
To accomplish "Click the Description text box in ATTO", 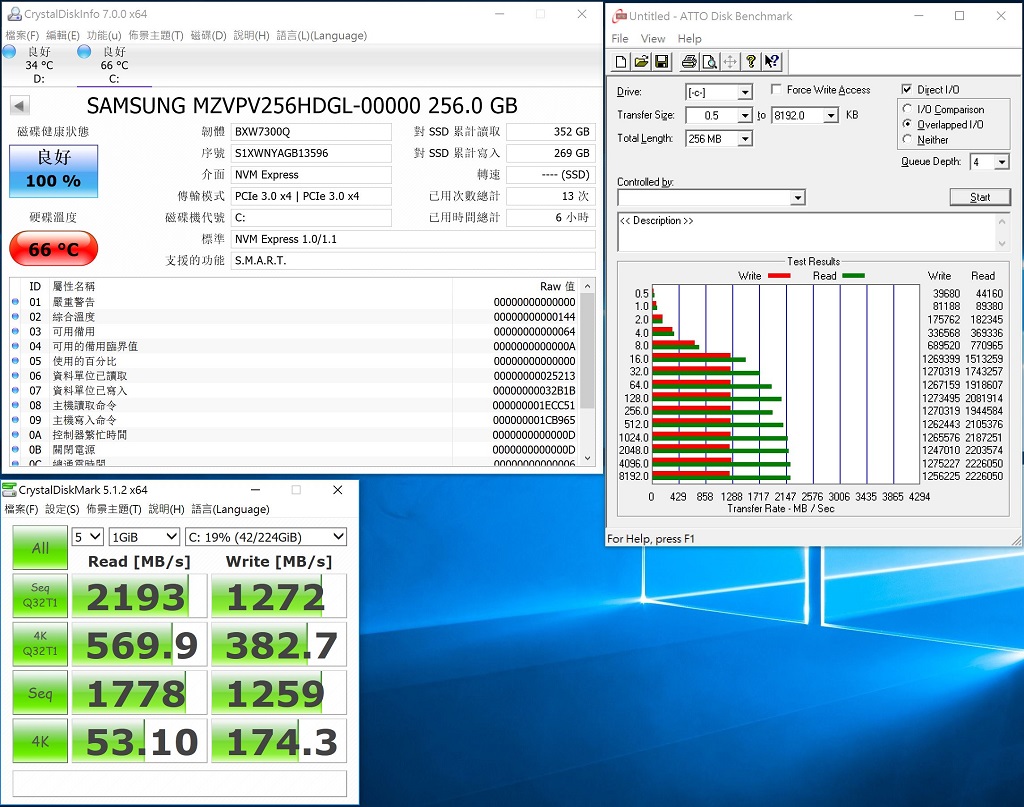I will tap(807, 232).
